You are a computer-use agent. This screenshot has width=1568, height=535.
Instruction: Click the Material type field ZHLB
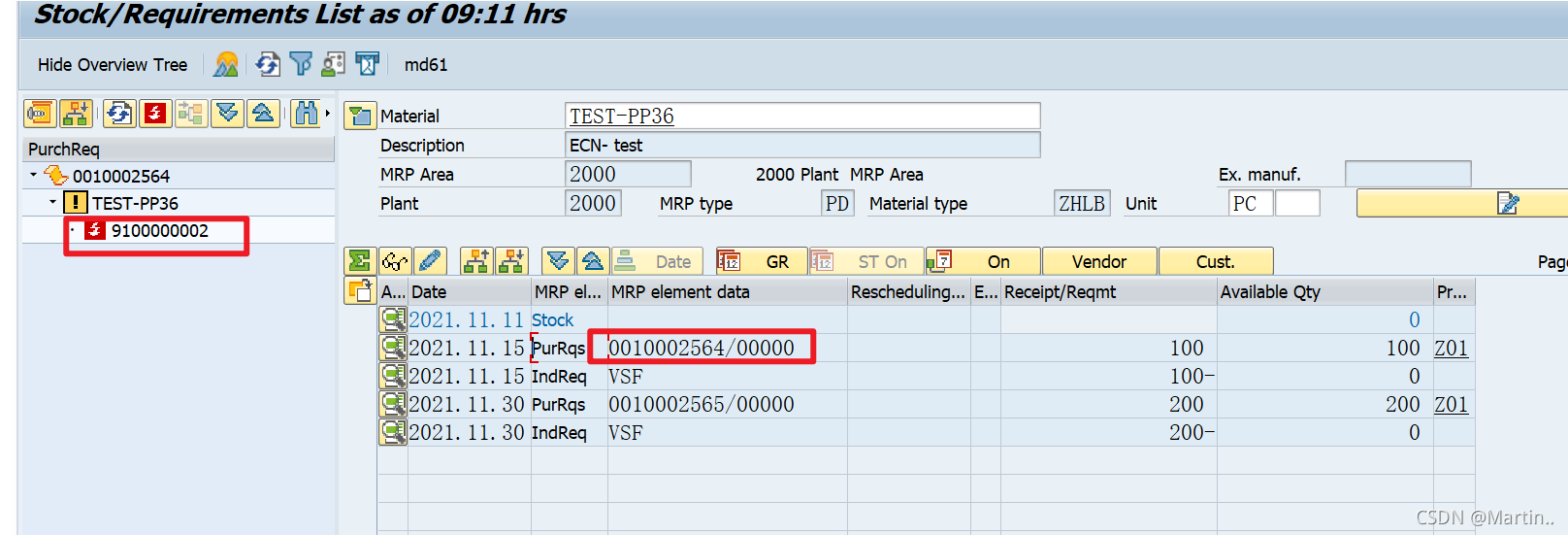[1082, 204]
